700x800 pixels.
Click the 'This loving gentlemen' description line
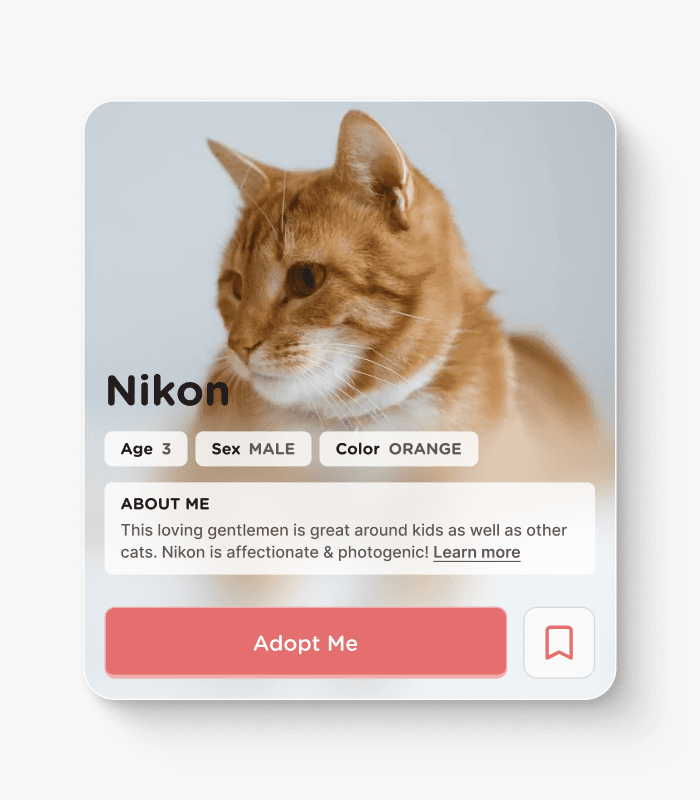pos(343,531)
